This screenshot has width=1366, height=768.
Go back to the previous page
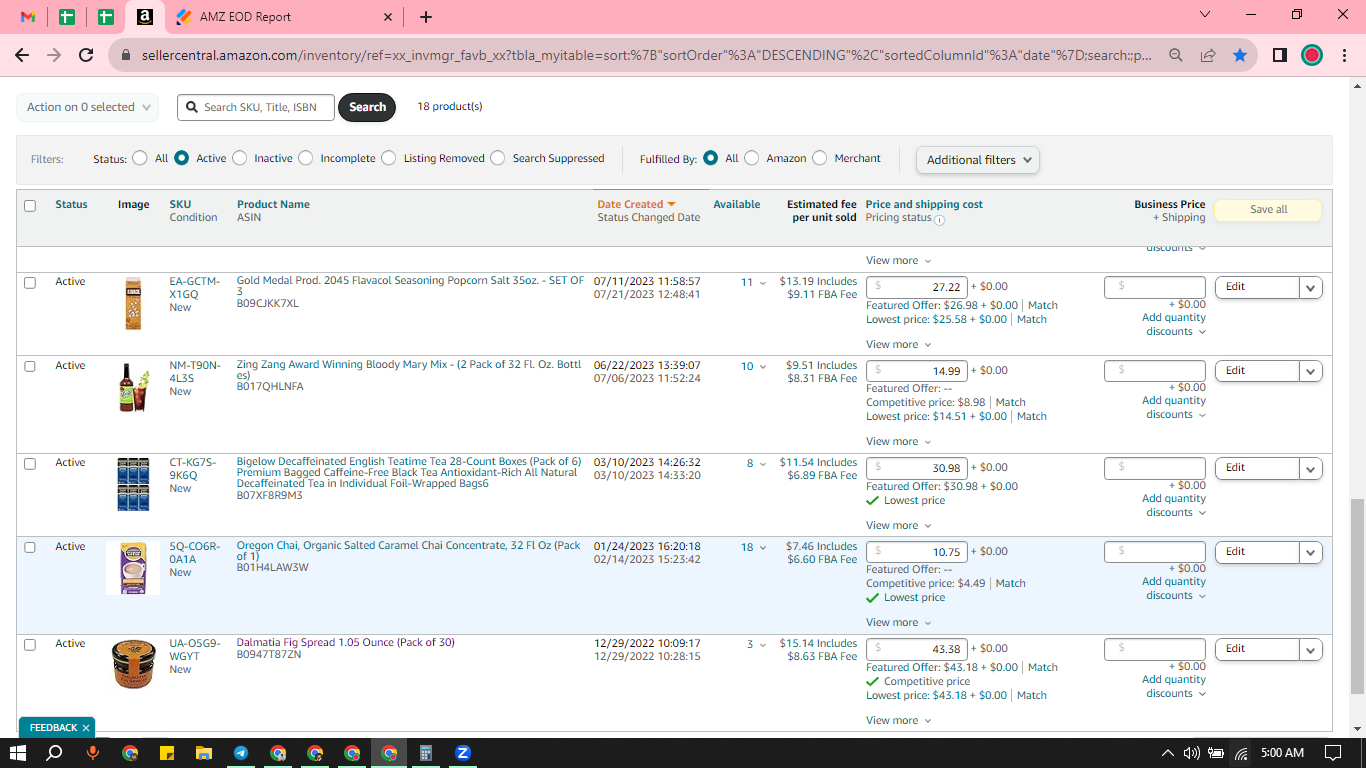coord(22,55)
